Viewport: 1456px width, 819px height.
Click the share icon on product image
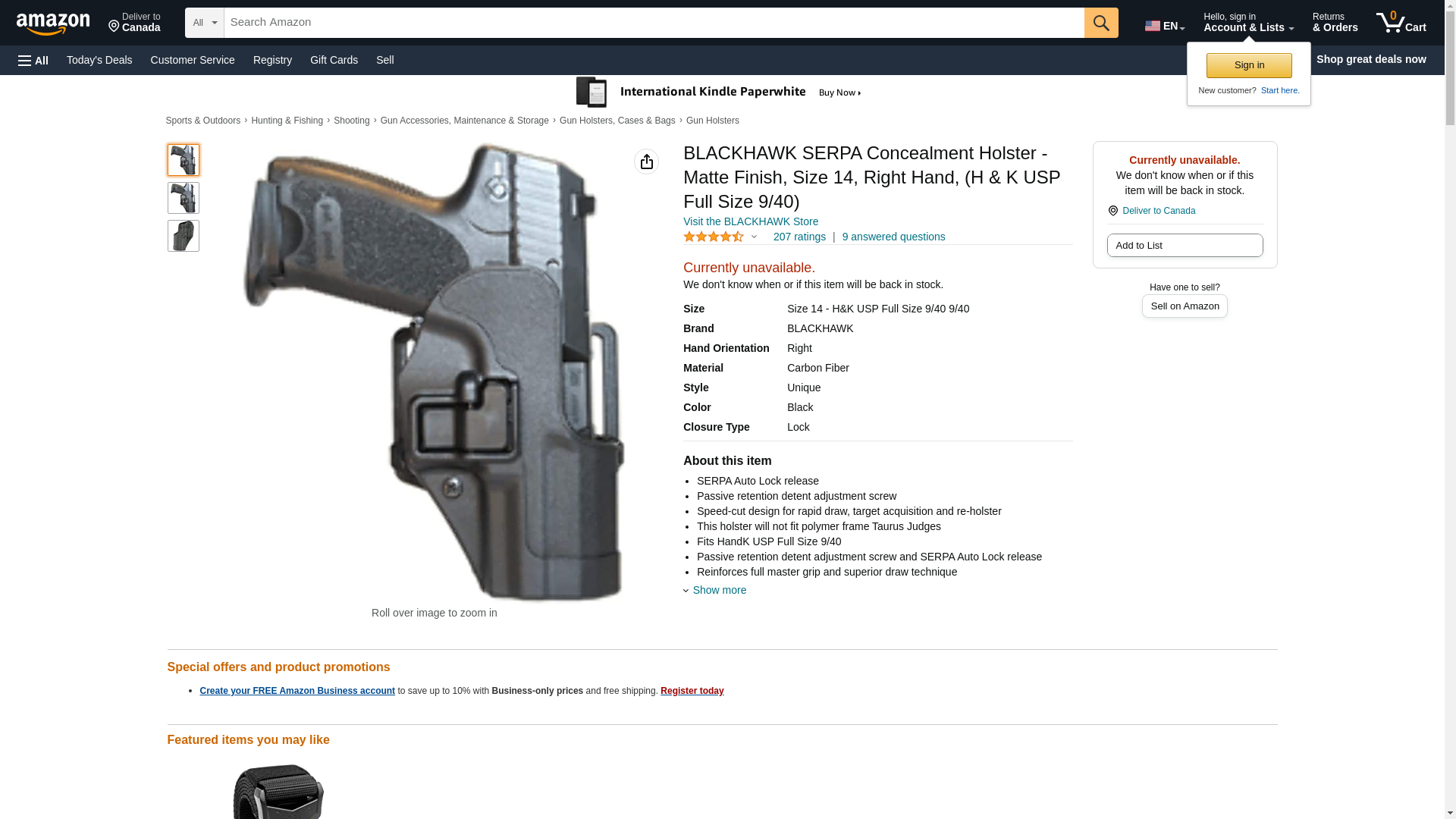(x=646, y=162)
